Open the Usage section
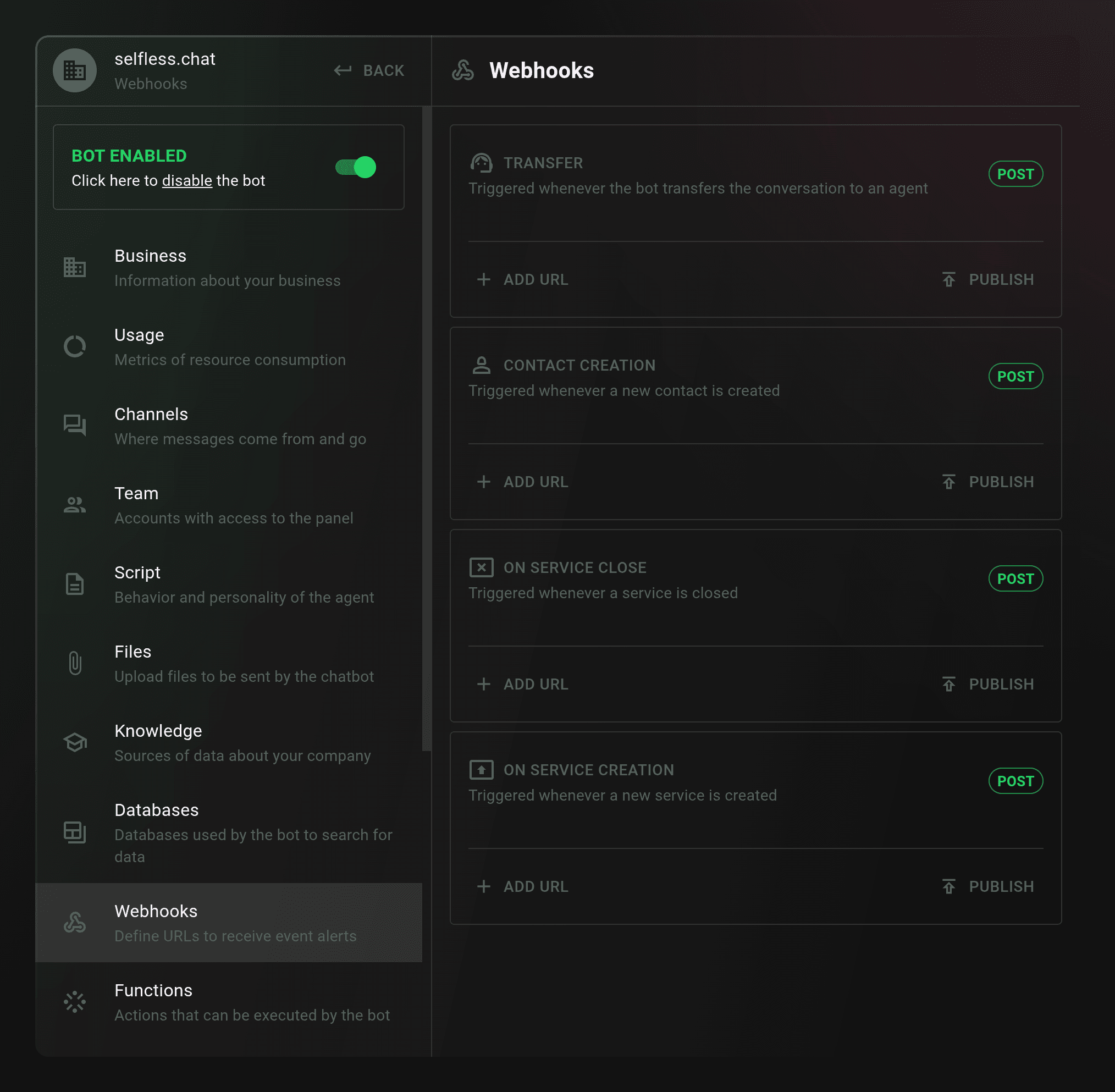The width and height of the screenshot is (1115, 1092). coord(229,346)
